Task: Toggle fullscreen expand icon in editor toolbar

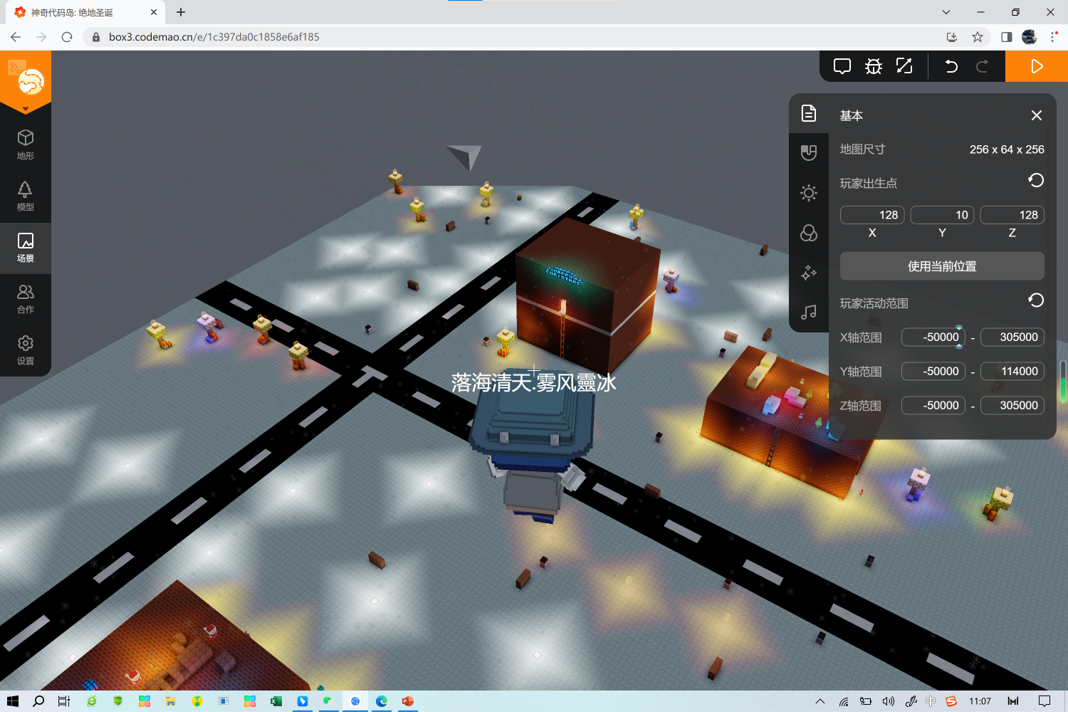Action: click(904, 66)
